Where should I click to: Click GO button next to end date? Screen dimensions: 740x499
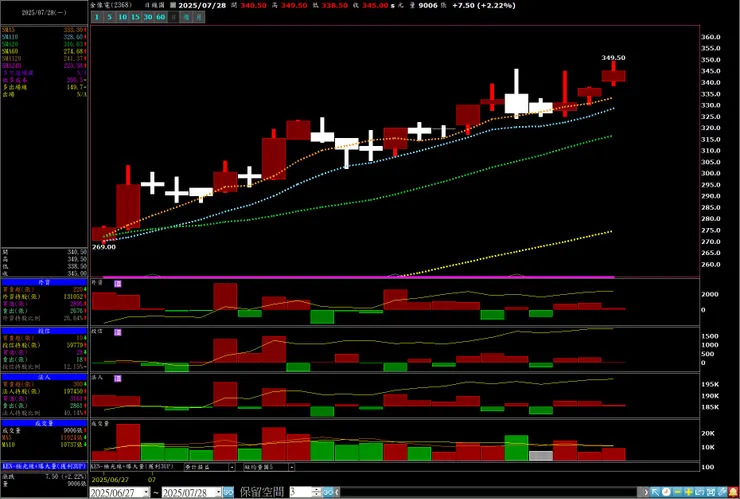(x=228, y=492)
